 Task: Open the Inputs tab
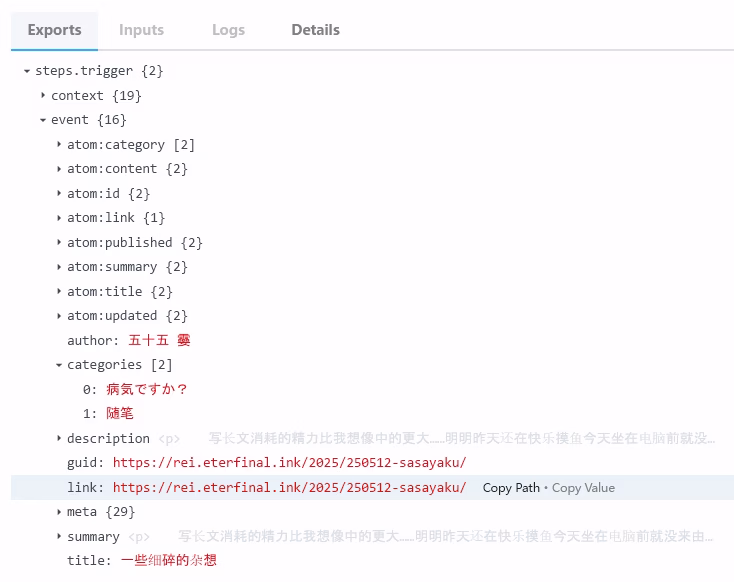pyautogui.click(x=141, y=30)
